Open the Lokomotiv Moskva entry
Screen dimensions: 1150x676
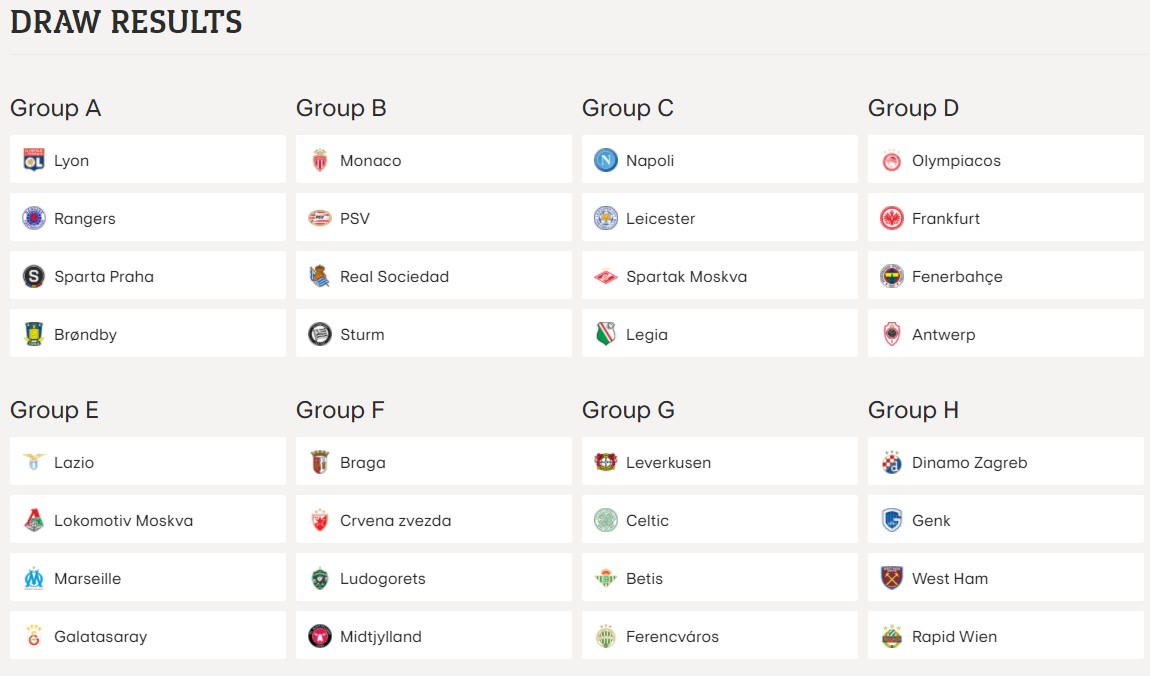coord(147,520)
